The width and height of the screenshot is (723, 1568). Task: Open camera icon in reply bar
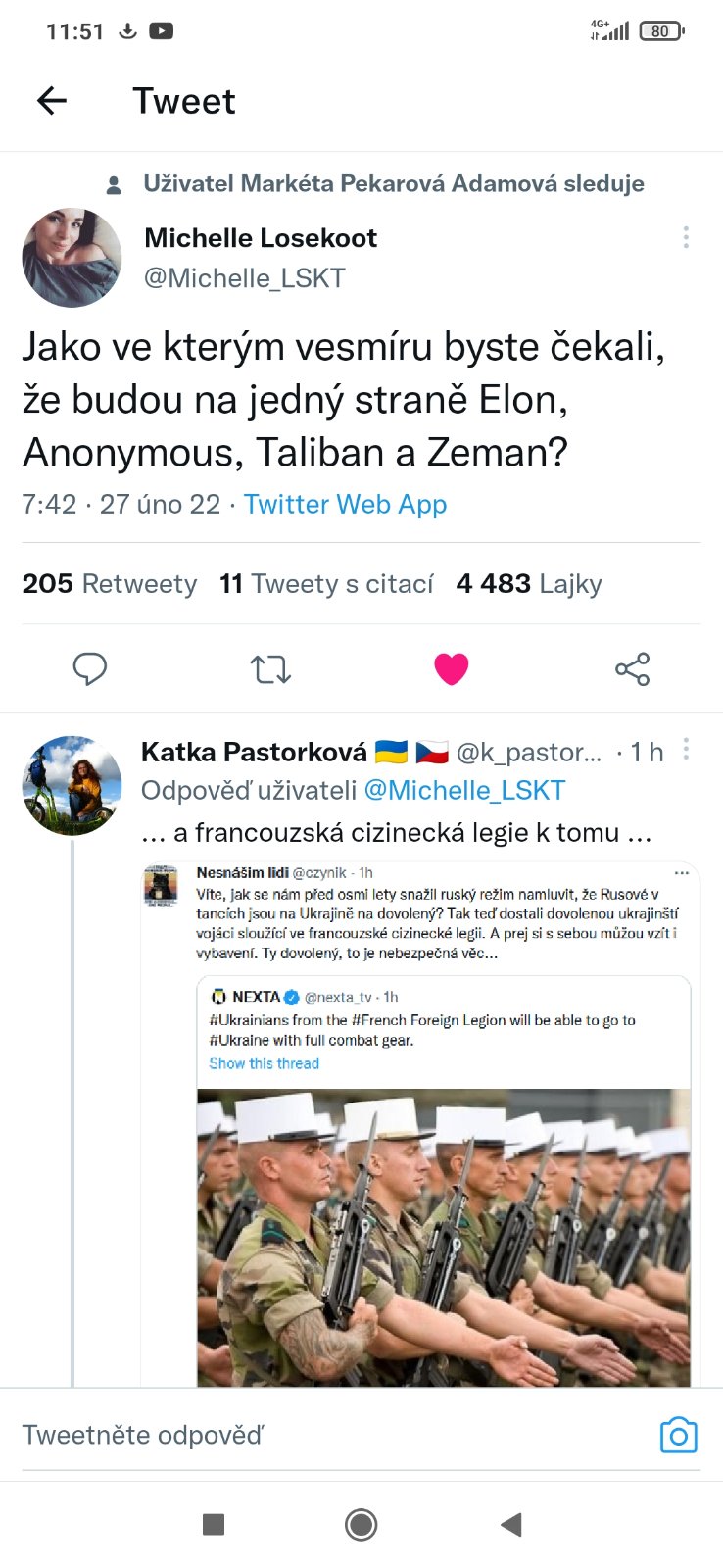tap(678, 1436)
